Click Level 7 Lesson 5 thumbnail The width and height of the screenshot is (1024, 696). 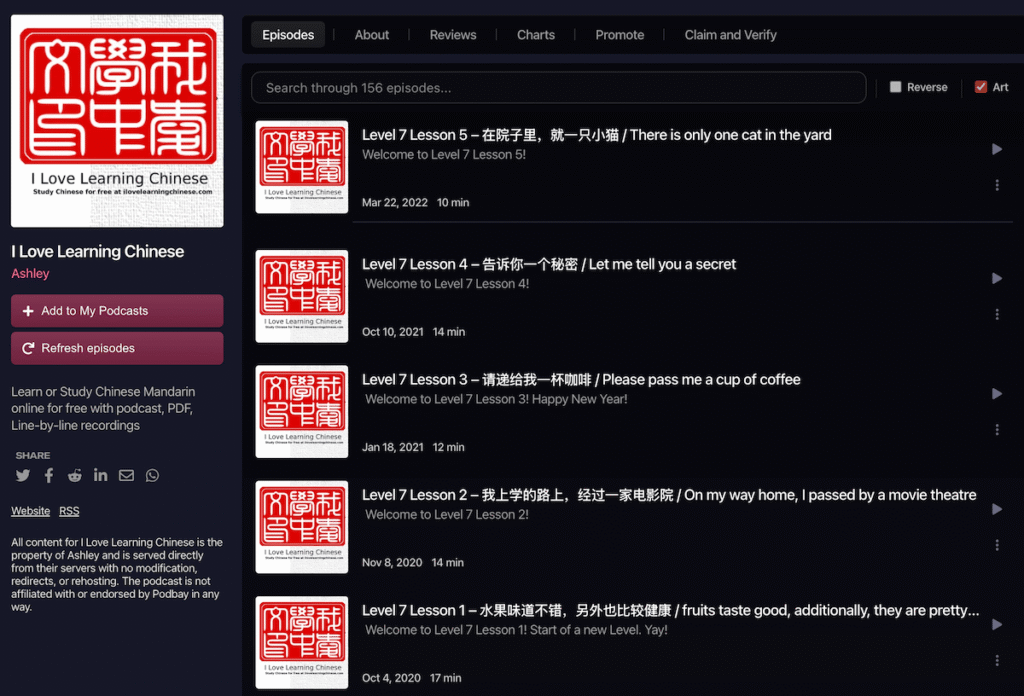[302, 166]
